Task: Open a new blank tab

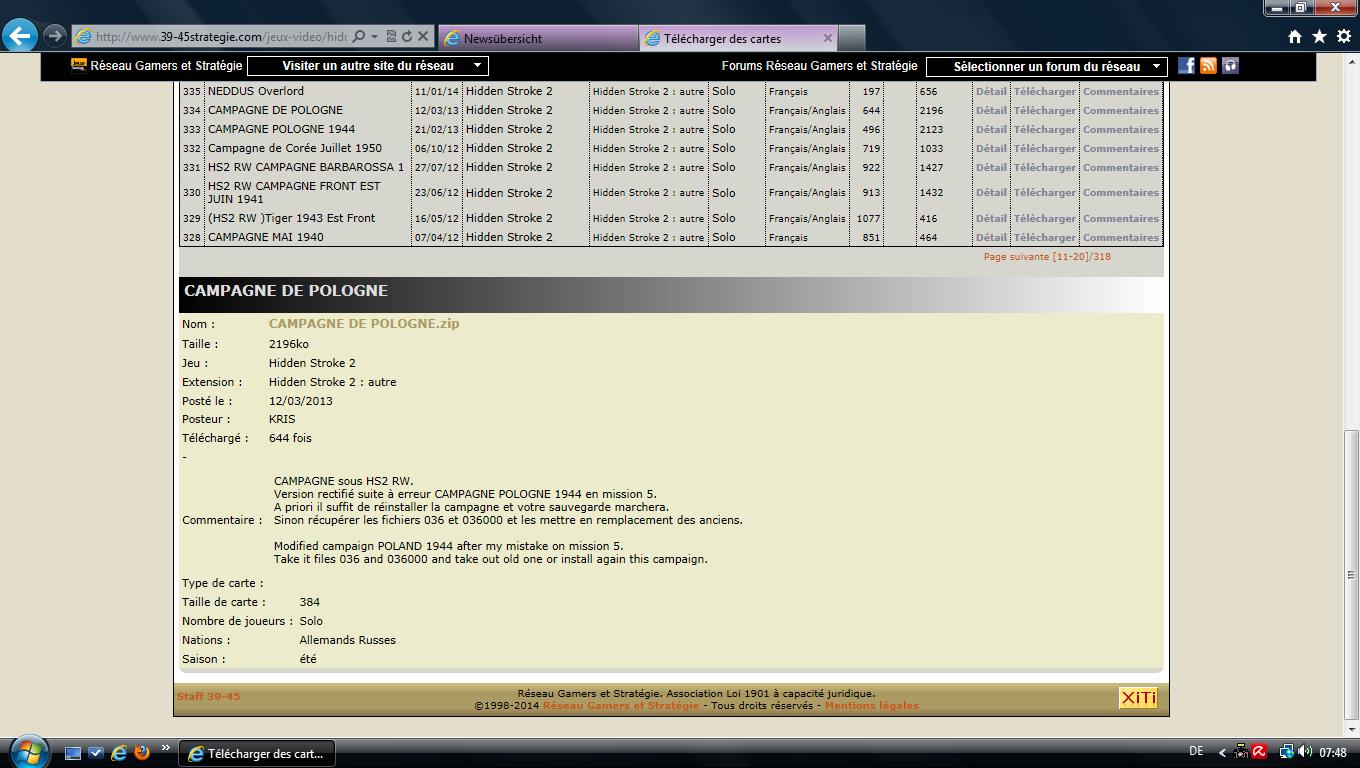Action: (851, 38)
